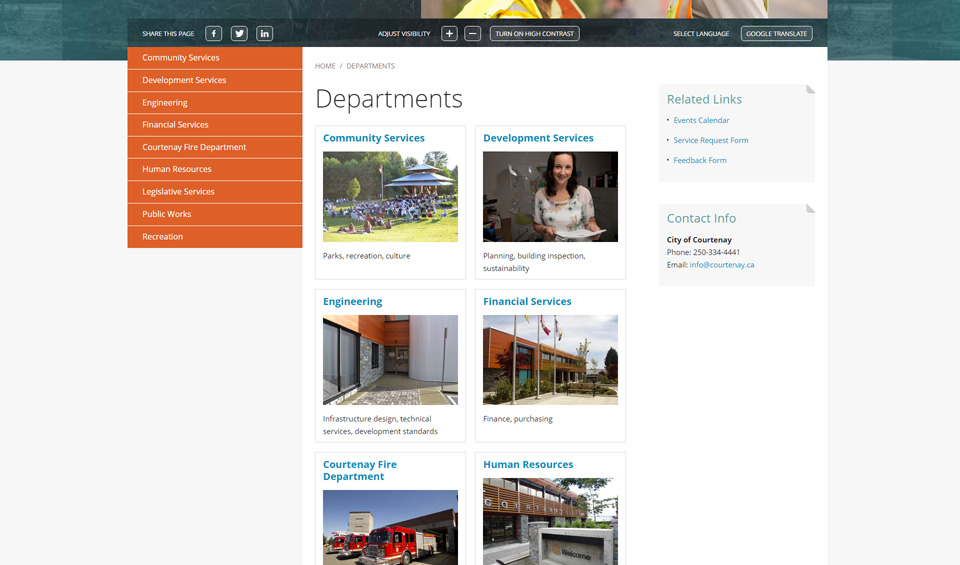Share this page on Twitter

click(x=239, y=34)
